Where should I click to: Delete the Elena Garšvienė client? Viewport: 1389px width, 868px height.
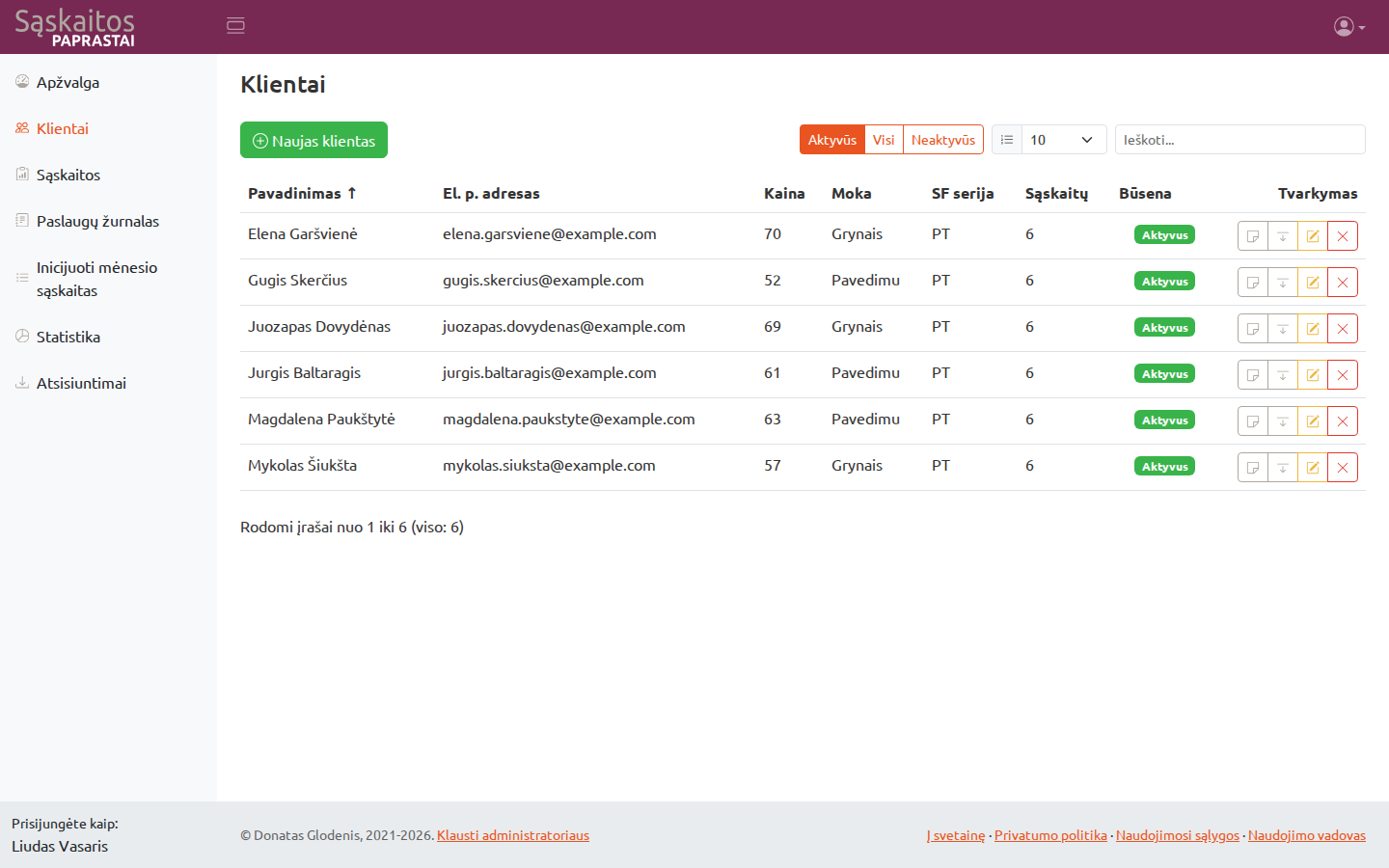(x=1343, y=236)
